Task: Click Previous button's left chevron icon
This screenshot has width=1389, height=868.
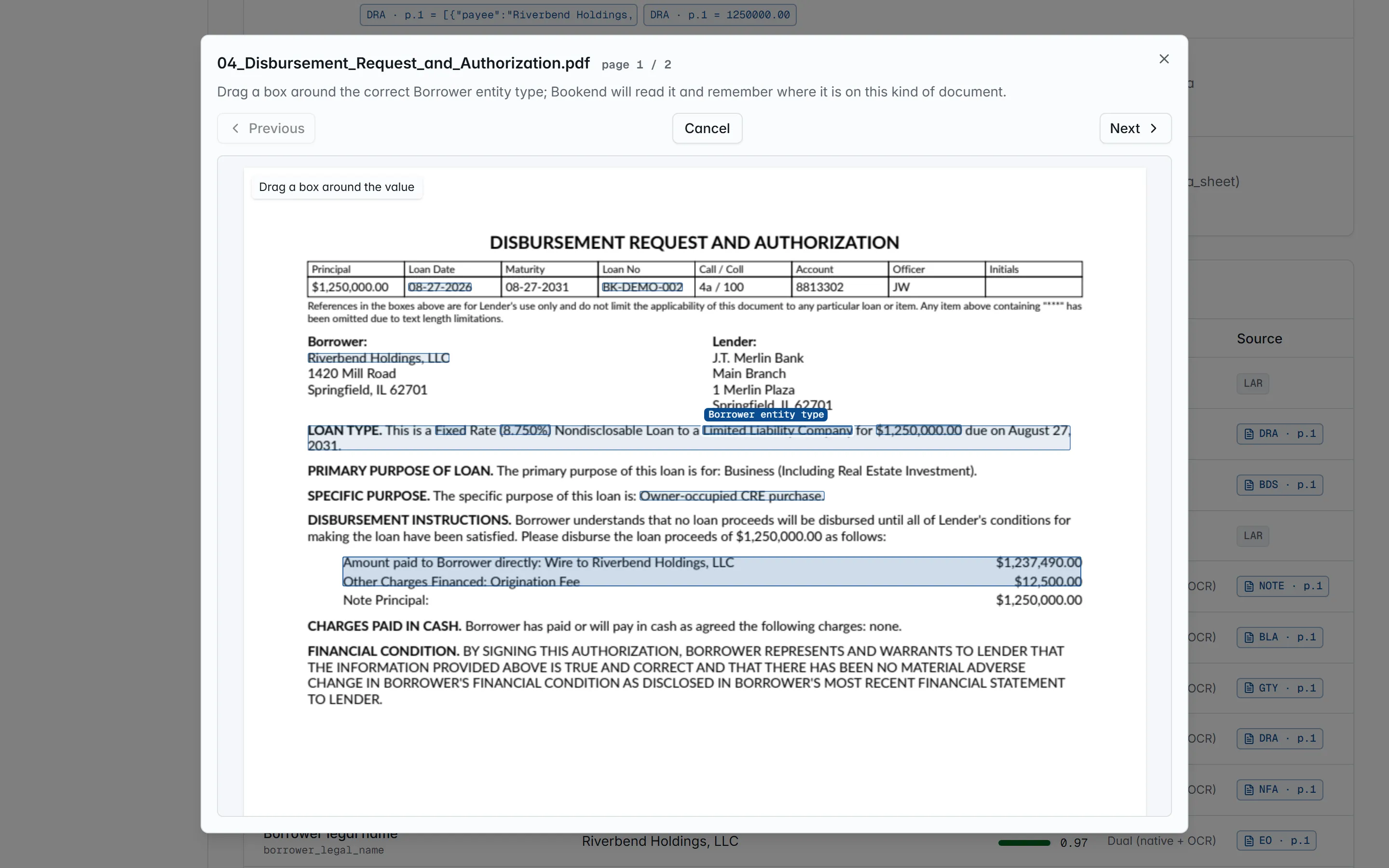Action: click(235, 128)
